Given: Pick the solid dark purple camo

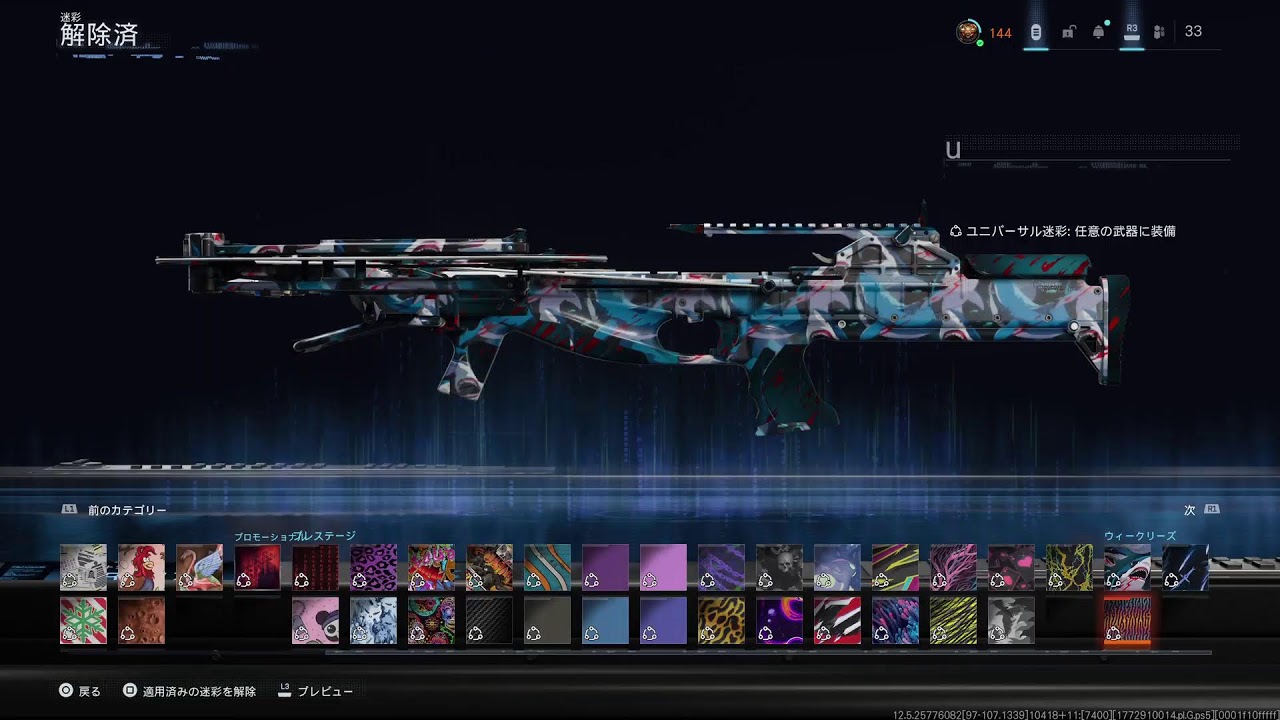Looking at the screenshot, I should (605, 567).
